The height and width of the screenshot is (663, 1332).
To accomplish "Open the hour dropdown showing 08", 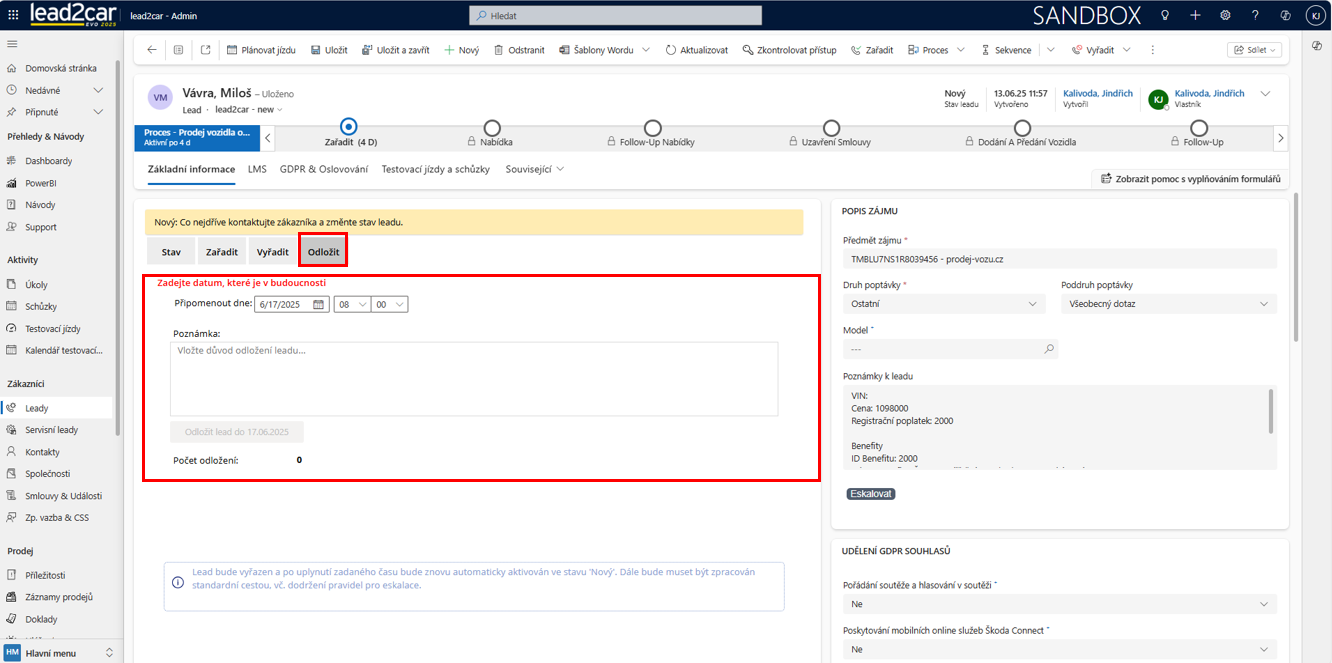I will 350,305.
